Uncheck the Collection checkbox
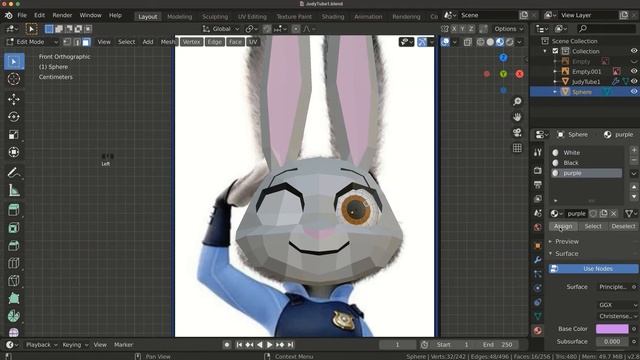This screenshot has height=360, width=640. [555, 51]
